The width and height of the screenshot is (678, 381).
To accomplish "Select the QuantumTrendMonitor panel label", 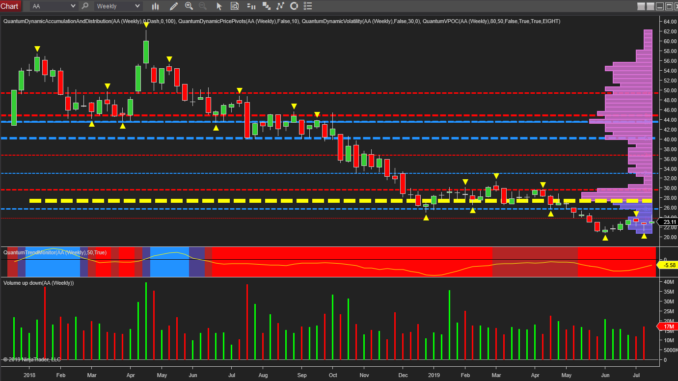I will click(x=55, y=252).
